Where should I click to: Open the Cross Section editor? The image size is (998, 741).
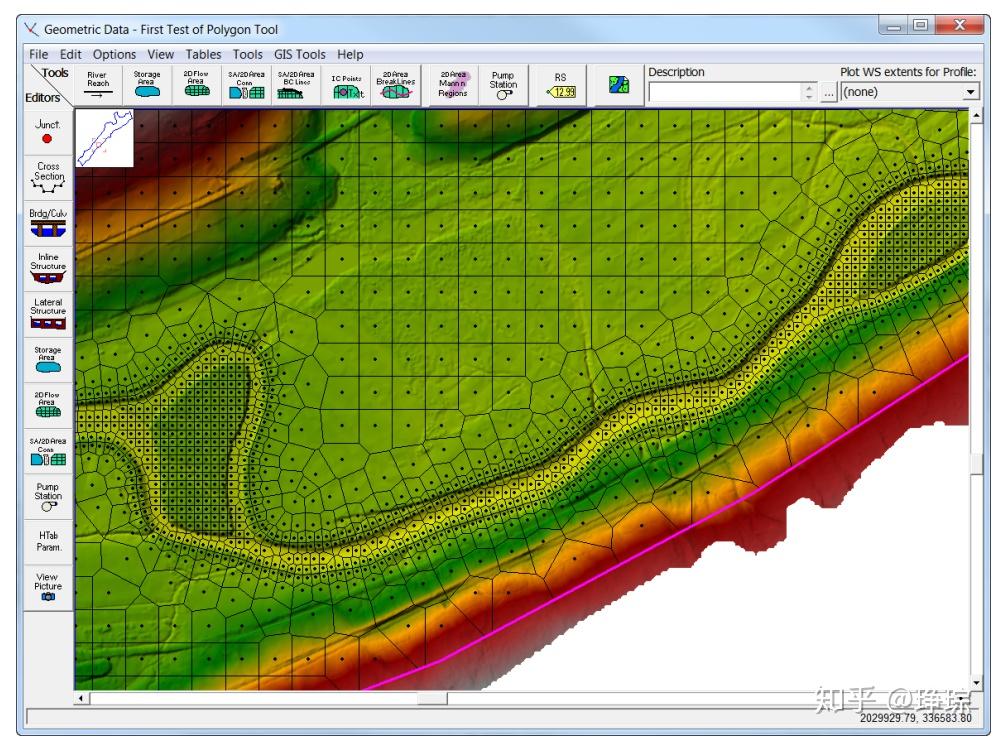pos(48,177)
